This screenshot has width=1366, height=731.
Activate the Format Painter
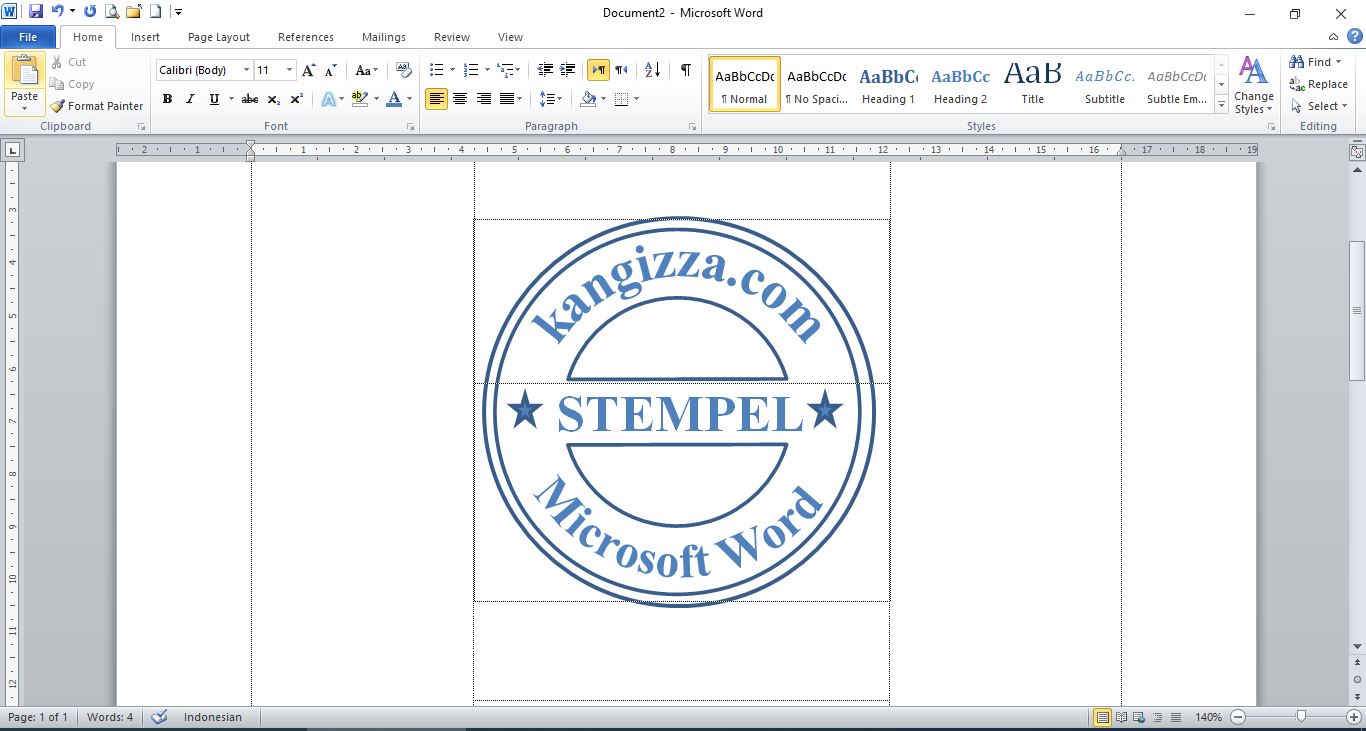coord(97,106)
